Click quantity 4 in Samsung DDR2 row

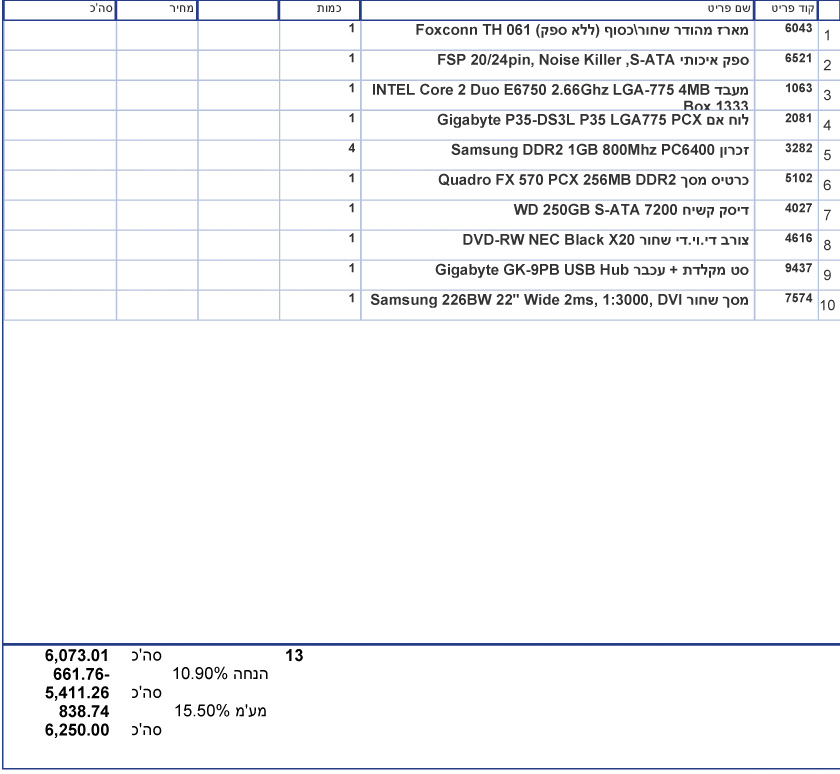click(351, 148)
